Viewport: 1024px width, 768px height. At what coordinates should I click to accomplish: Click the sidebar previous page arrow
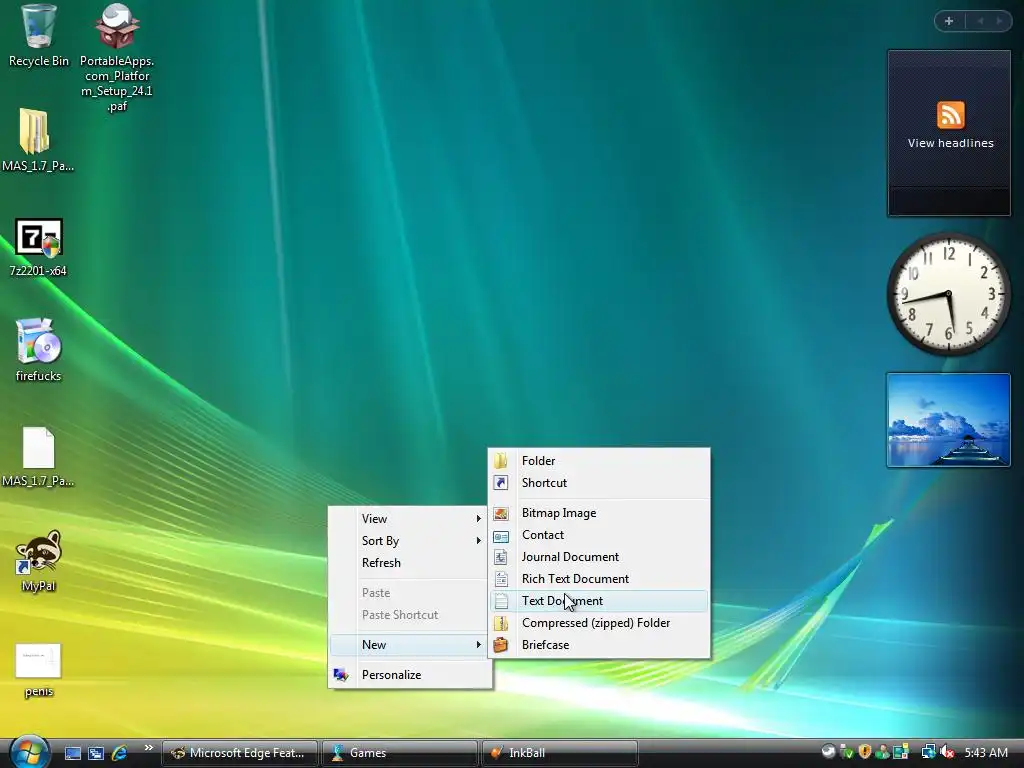tap(980, 21)
